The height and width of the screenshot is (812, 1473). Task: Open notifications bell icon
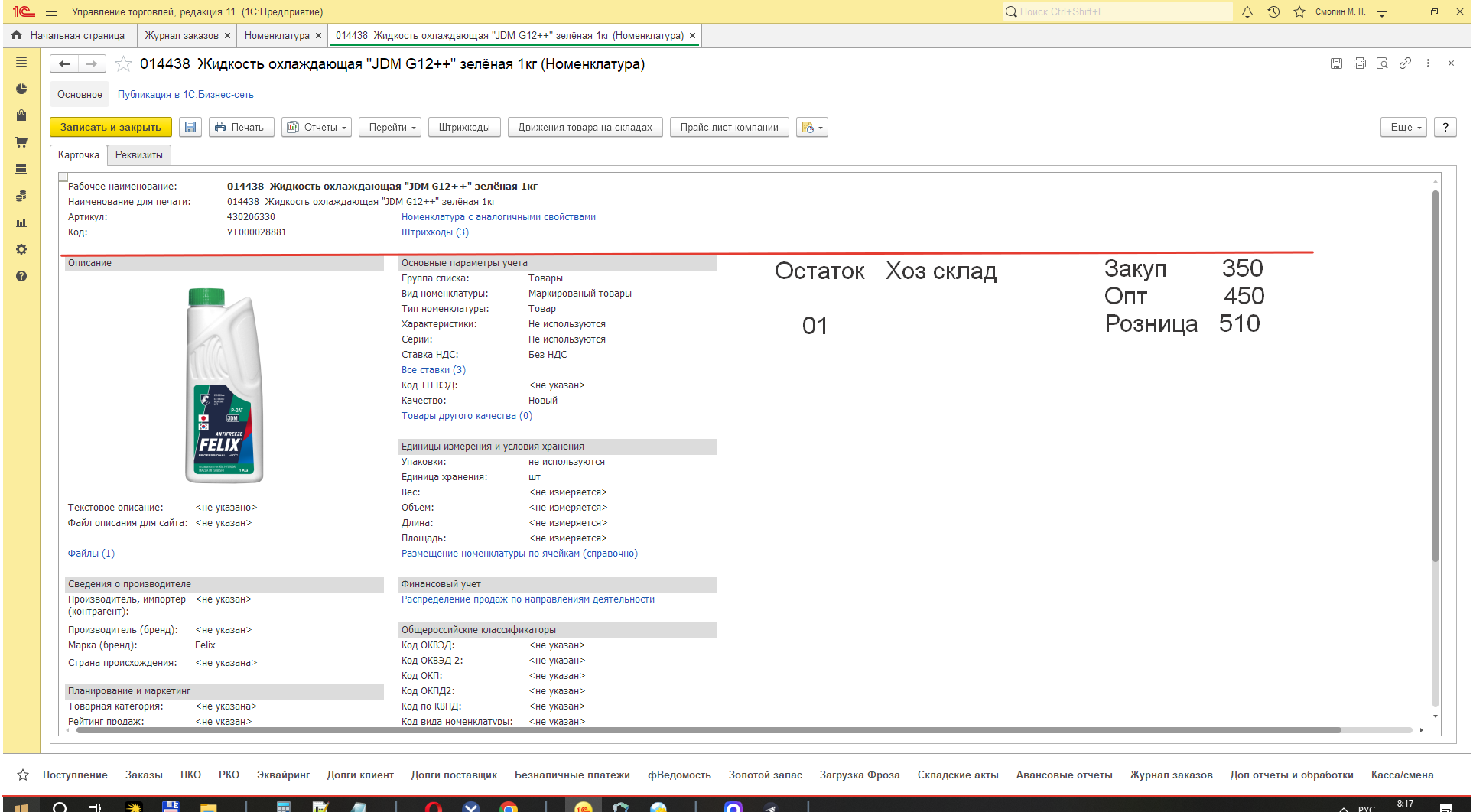tap(1247, 12)
